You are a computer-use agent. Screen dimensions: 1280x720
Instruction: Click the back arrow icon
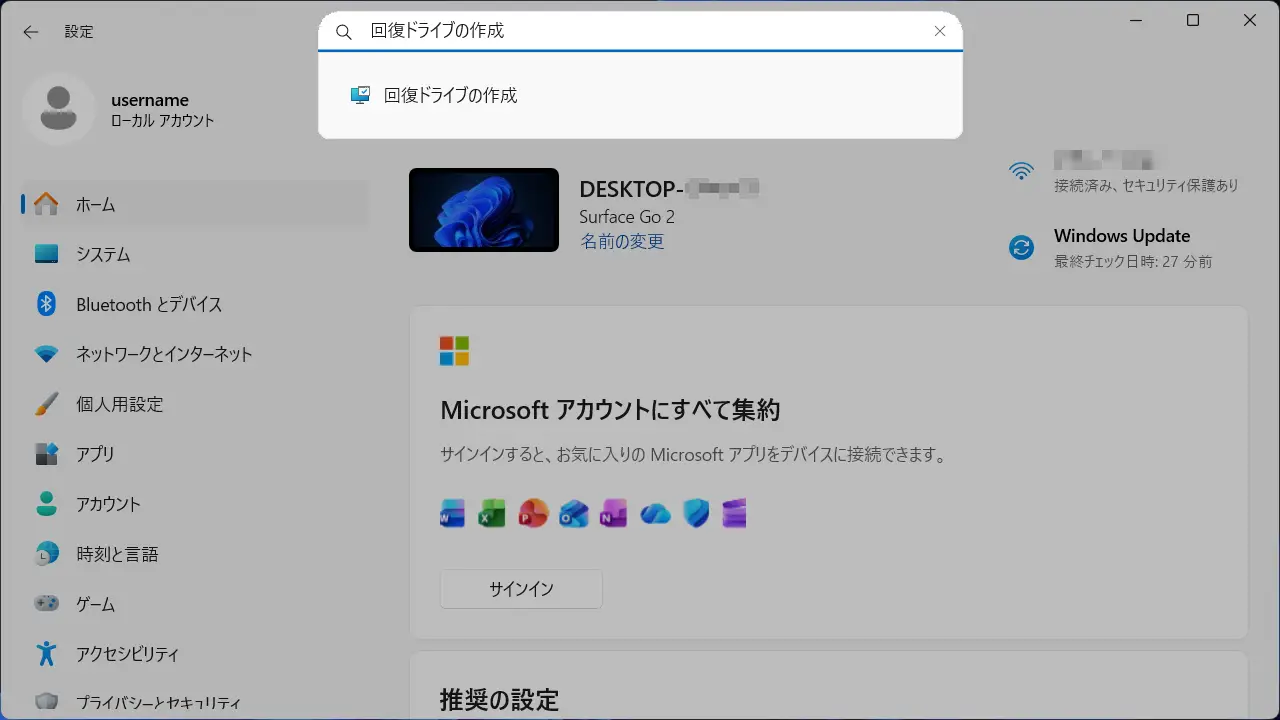[x=31, y=32]
